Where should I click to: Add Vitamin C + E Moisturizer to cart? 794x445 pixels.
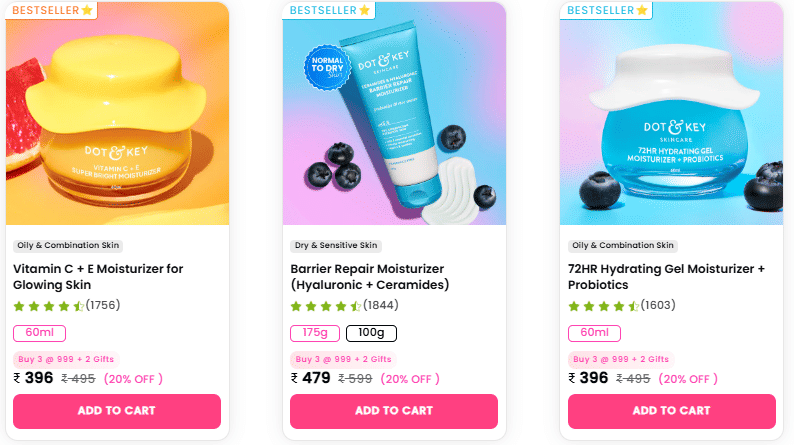pyautogui.click(x=117, y=411)
